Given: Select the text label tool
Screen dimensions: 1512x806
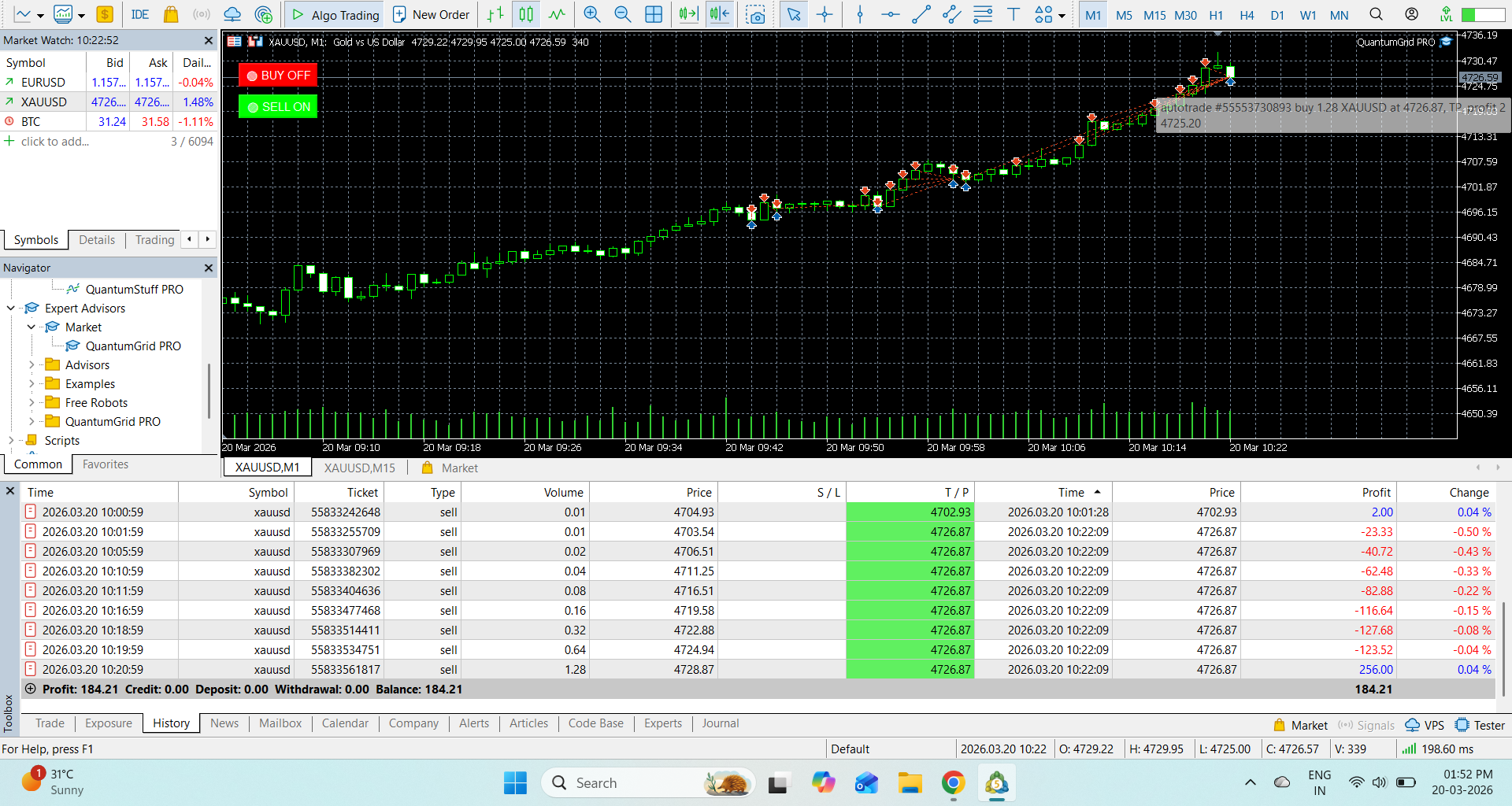Looking at the screenshot, I should pos(1014,14).
